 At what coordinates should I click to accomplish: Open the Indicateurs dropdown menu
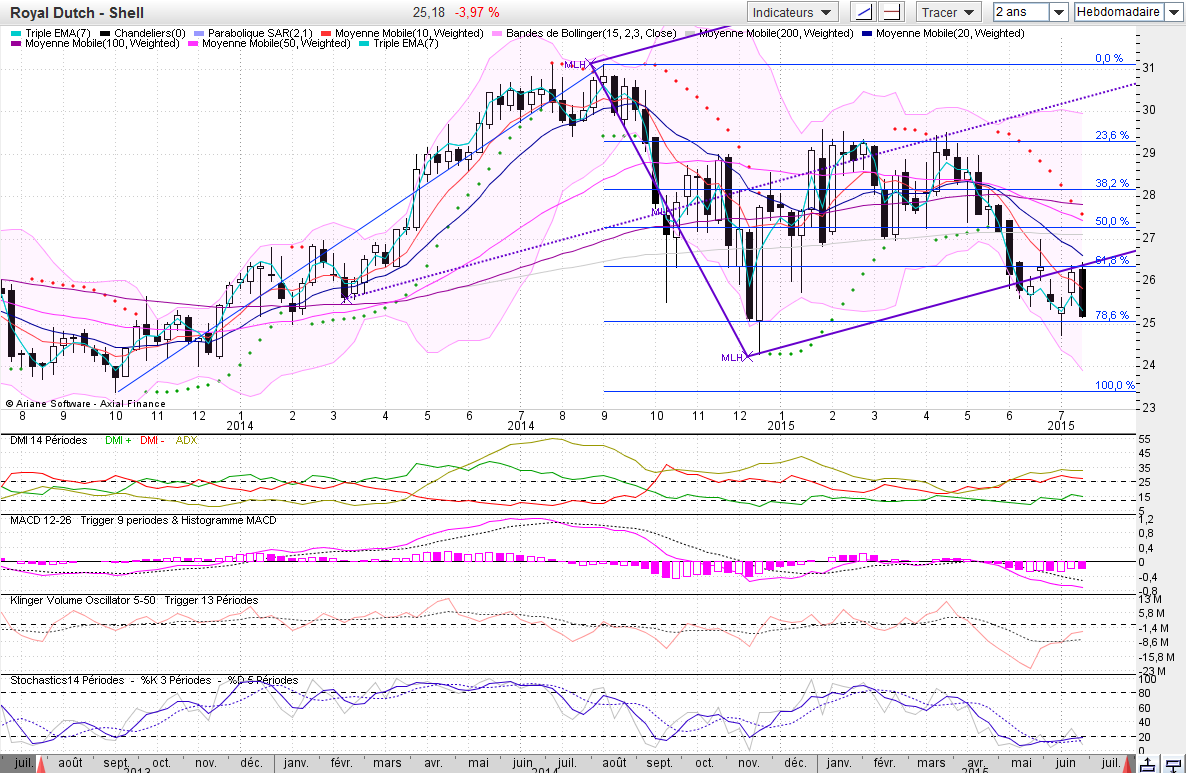tap(792, 12)
